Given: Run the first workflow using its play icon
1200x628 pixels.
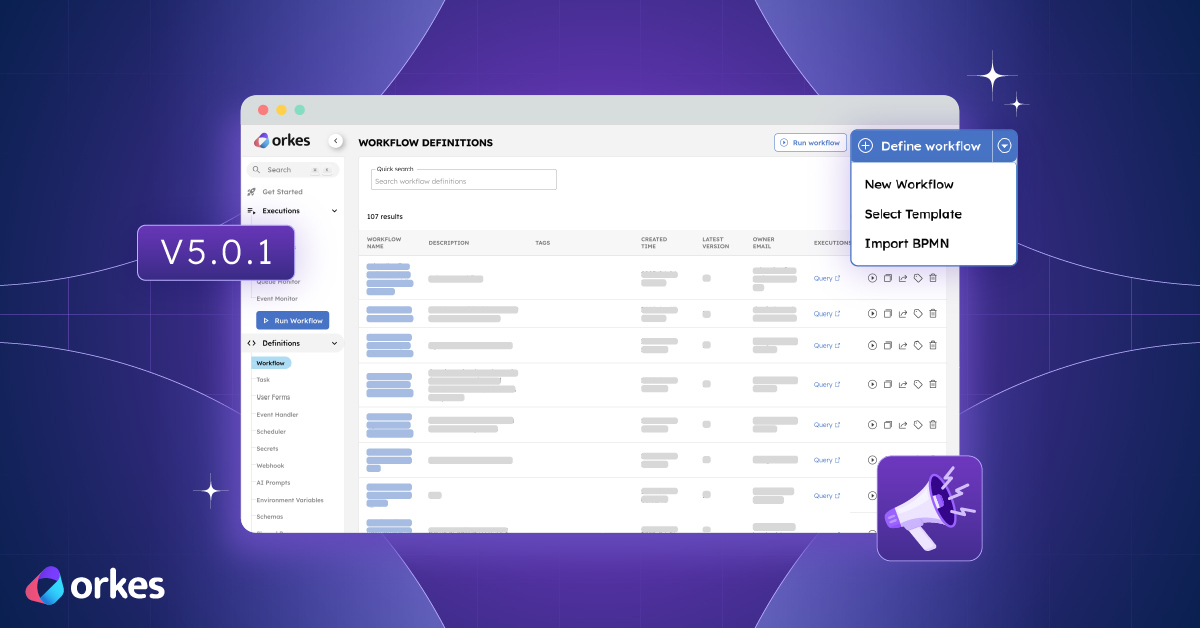Looking at the screenshot, I should click(873, 278).
